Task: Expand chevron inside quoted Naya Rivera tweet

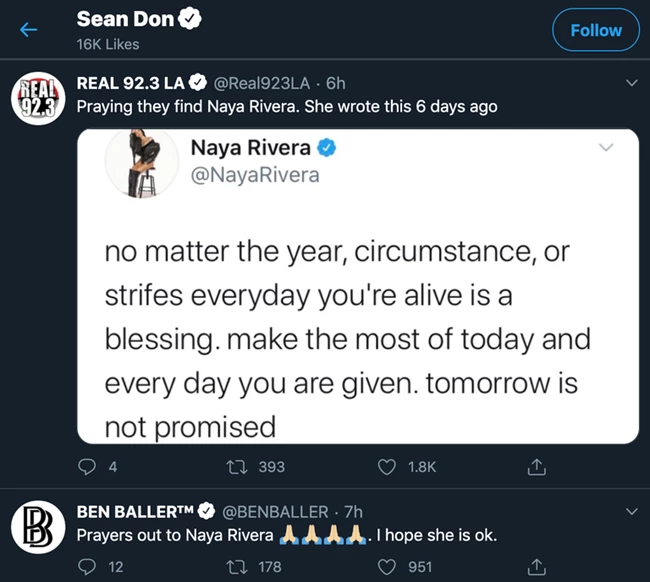Action: tap(606, 148)
